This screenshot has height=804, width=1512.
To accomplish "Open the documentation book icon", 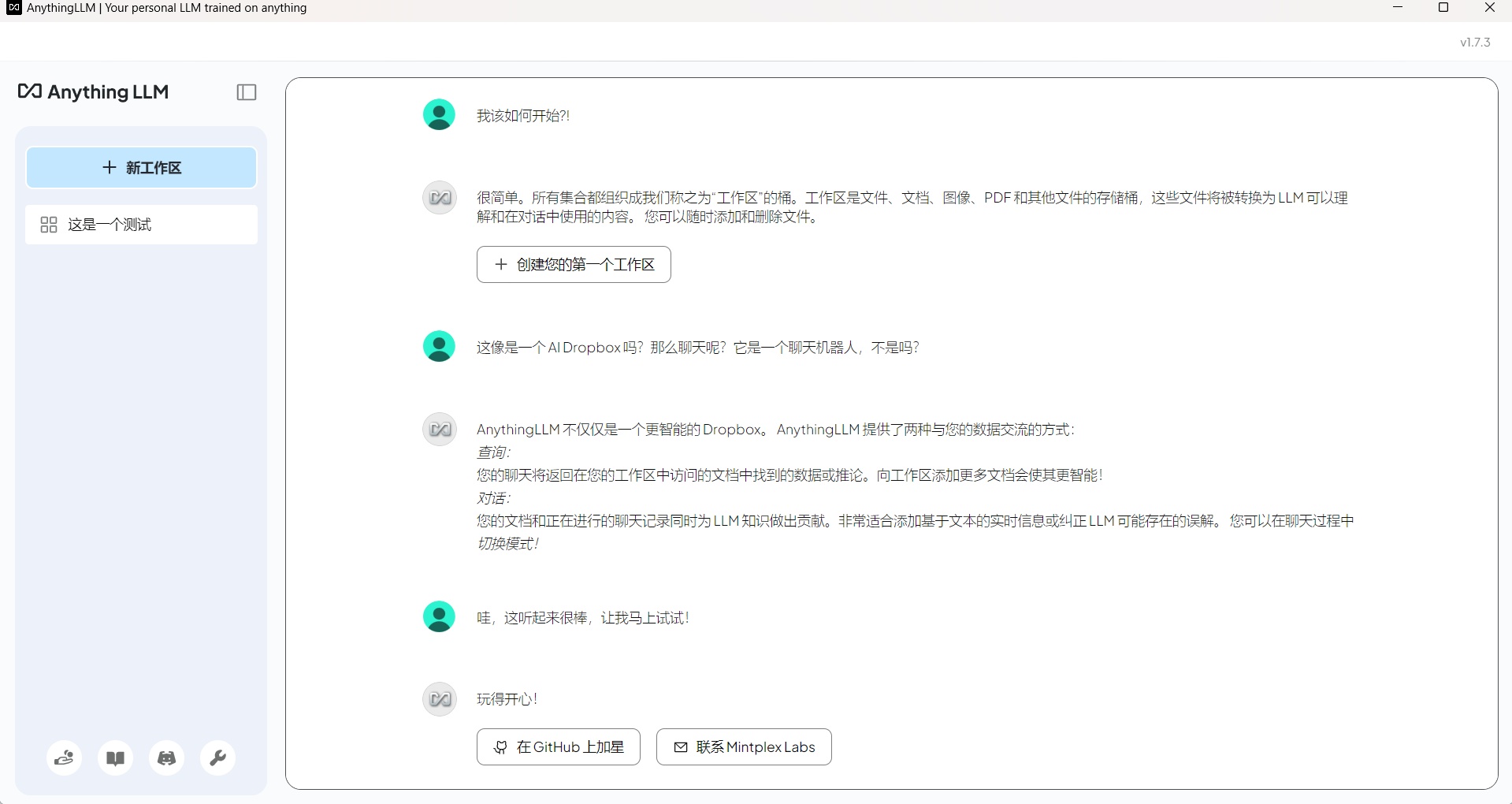I will [116, 758].
